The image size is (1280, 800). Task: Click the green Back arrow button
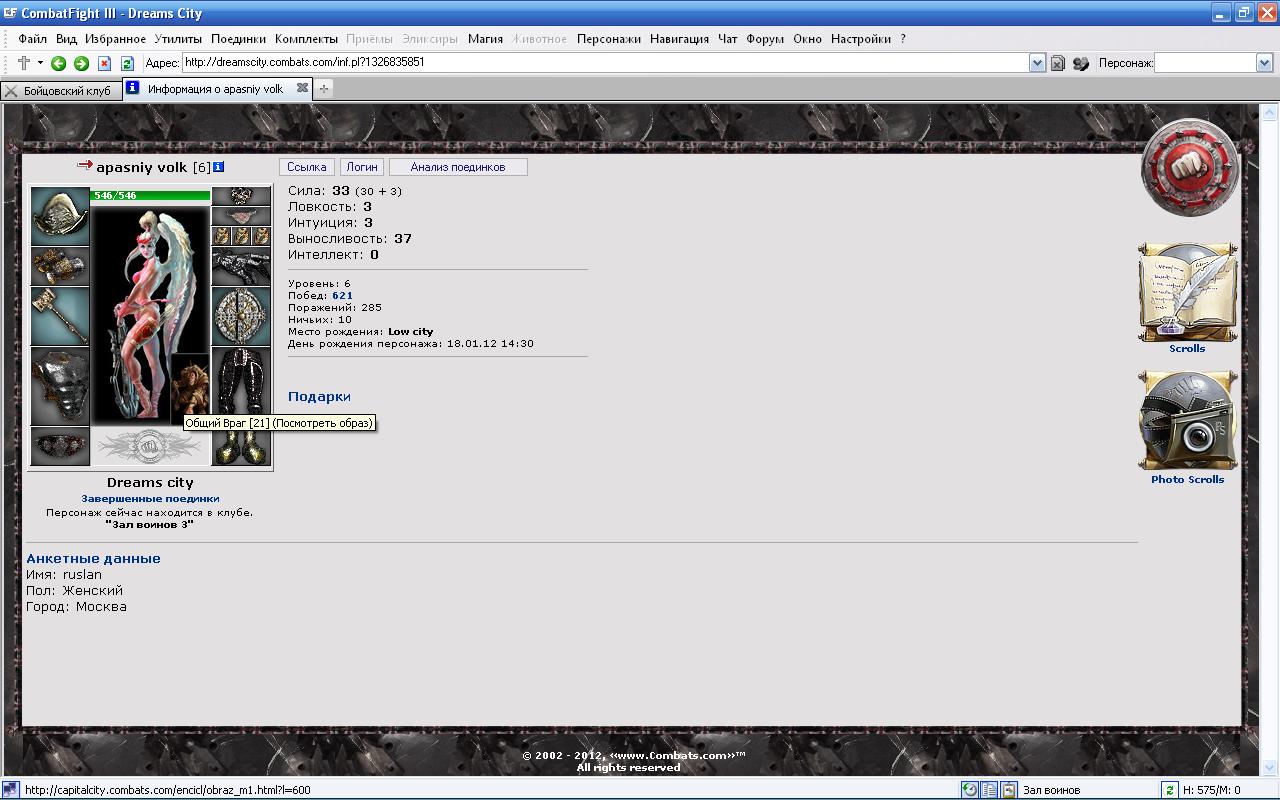[58, 63]
